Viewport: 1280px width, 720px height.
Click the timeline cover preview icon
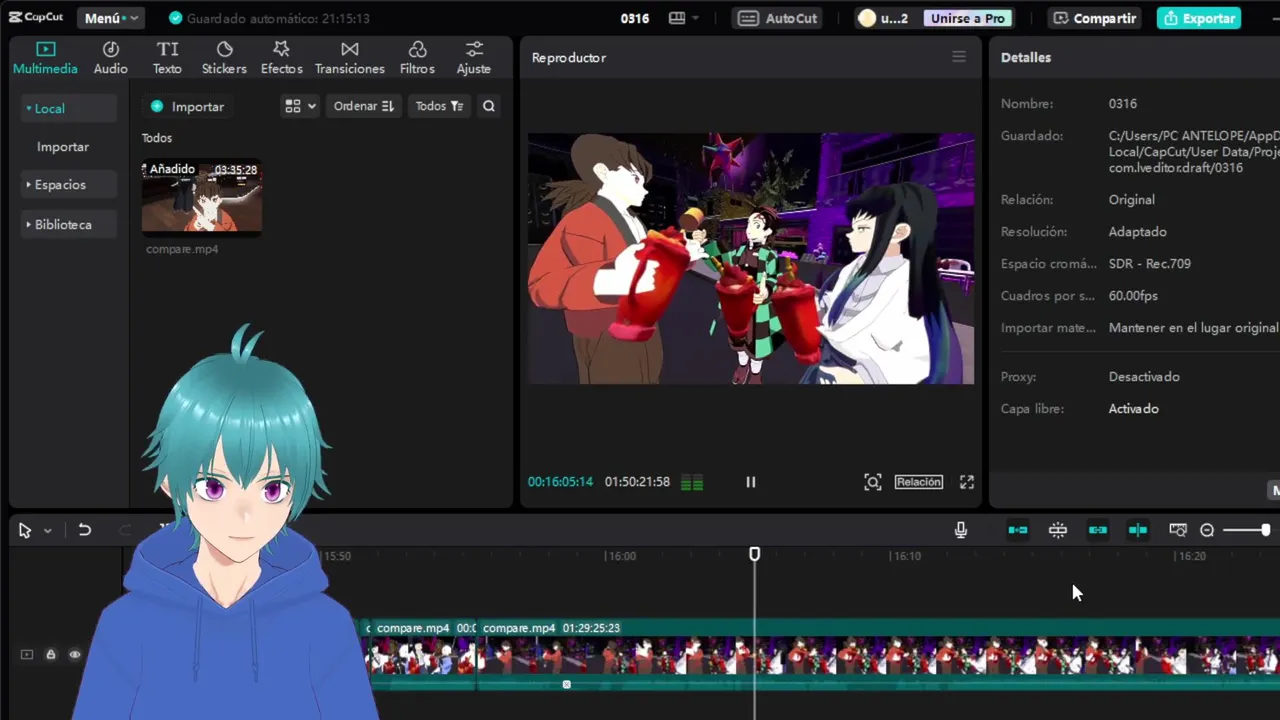click(1178, 530)
